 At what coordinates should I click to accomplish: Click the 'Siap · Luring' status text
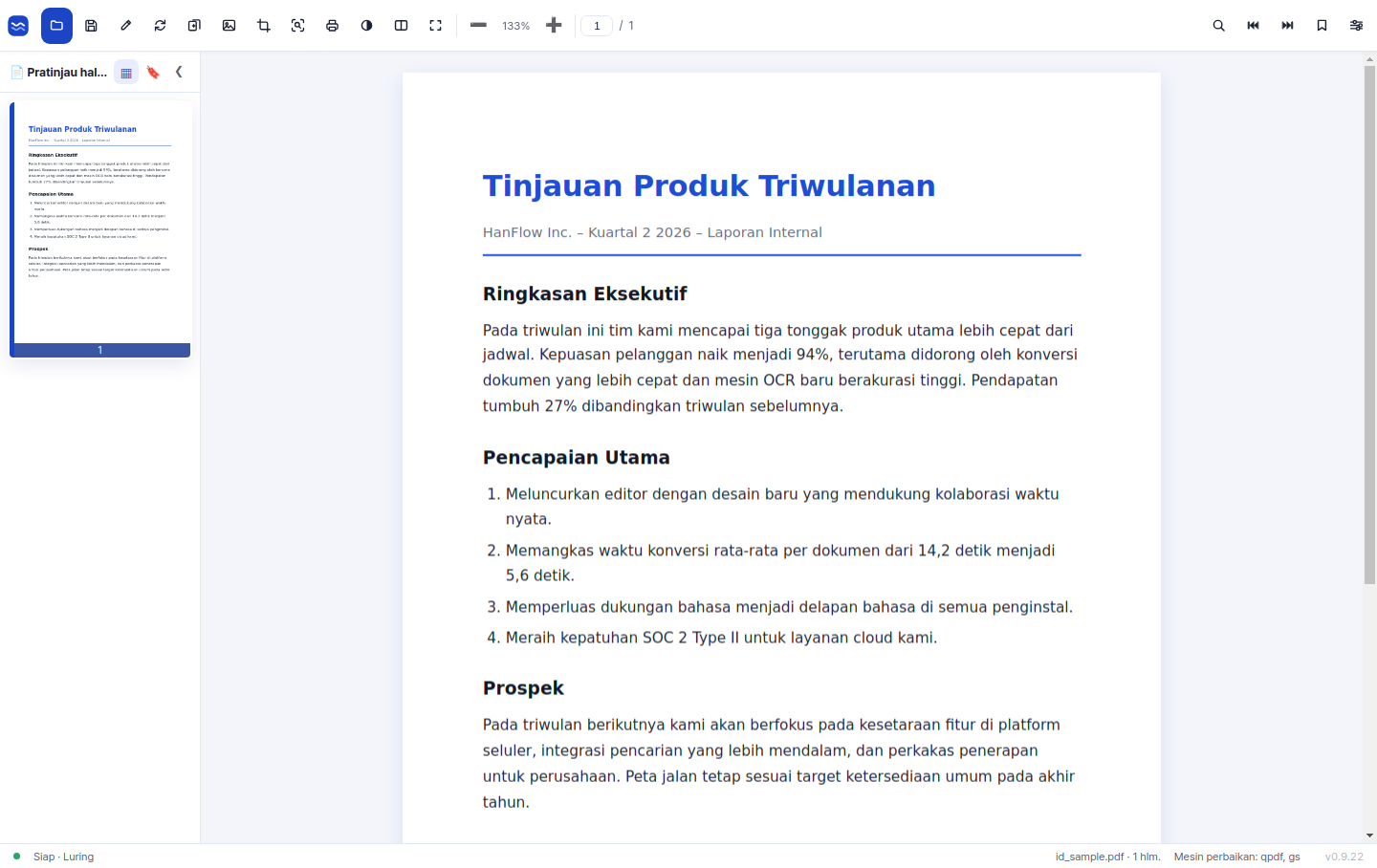[63, 857]
